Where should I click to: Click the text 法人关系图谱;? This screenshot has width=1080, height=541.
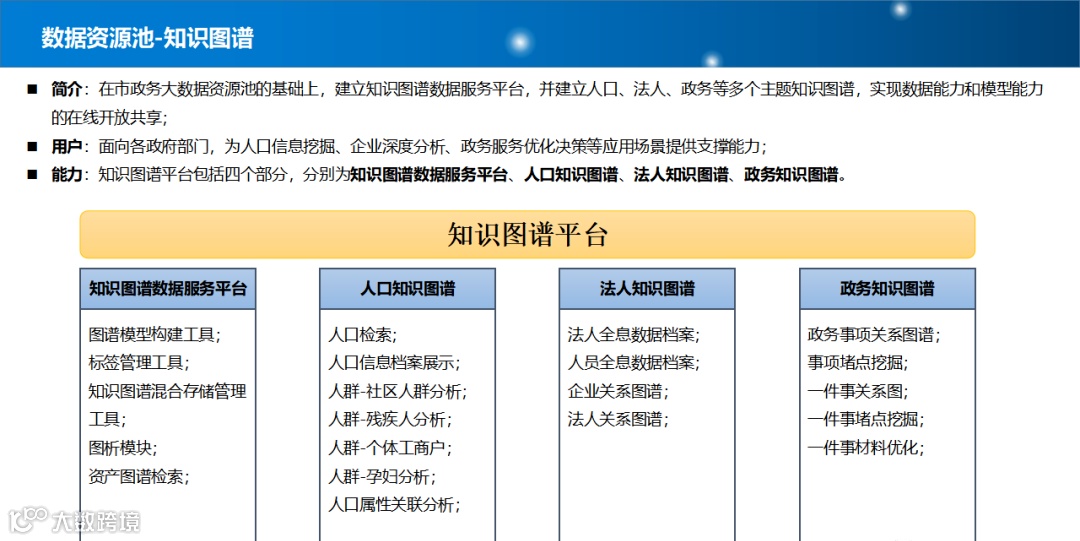618,420
